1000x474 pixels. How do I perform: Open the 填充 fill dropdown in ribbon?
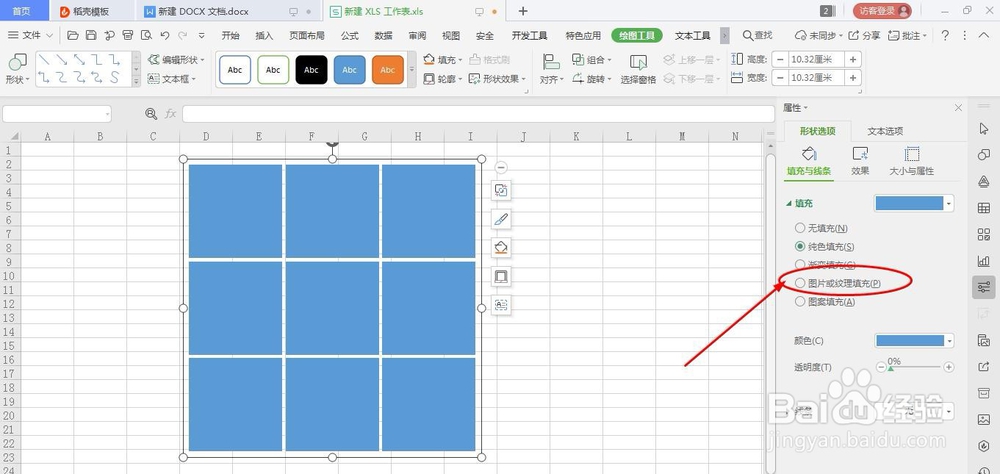(x=443, y=60)
